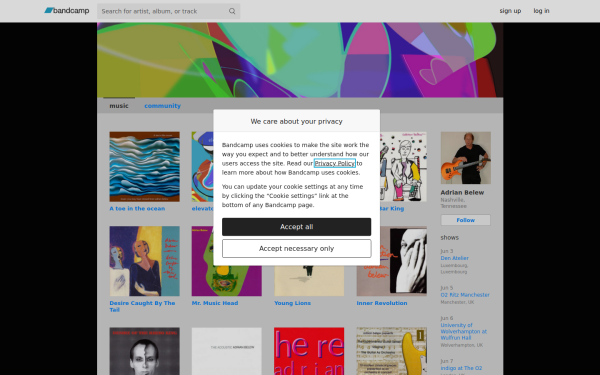Open the sign up link
This screenshot has width=600, height=375.
point(510,11)
